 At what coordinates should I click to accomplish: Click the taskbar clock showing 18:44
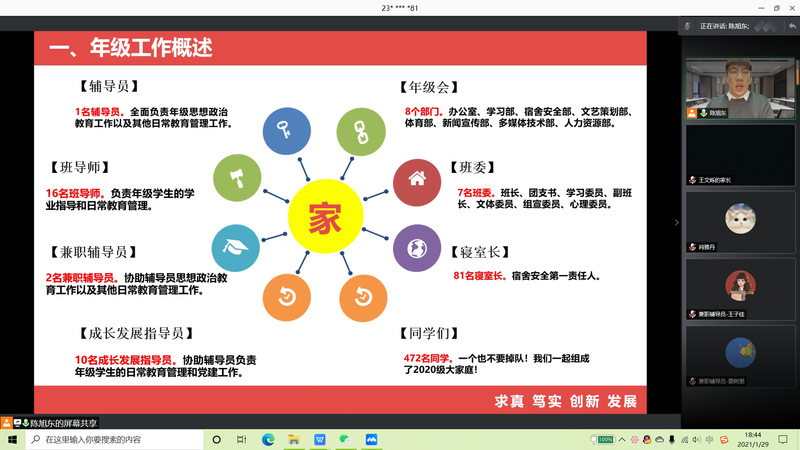point(753,440)
